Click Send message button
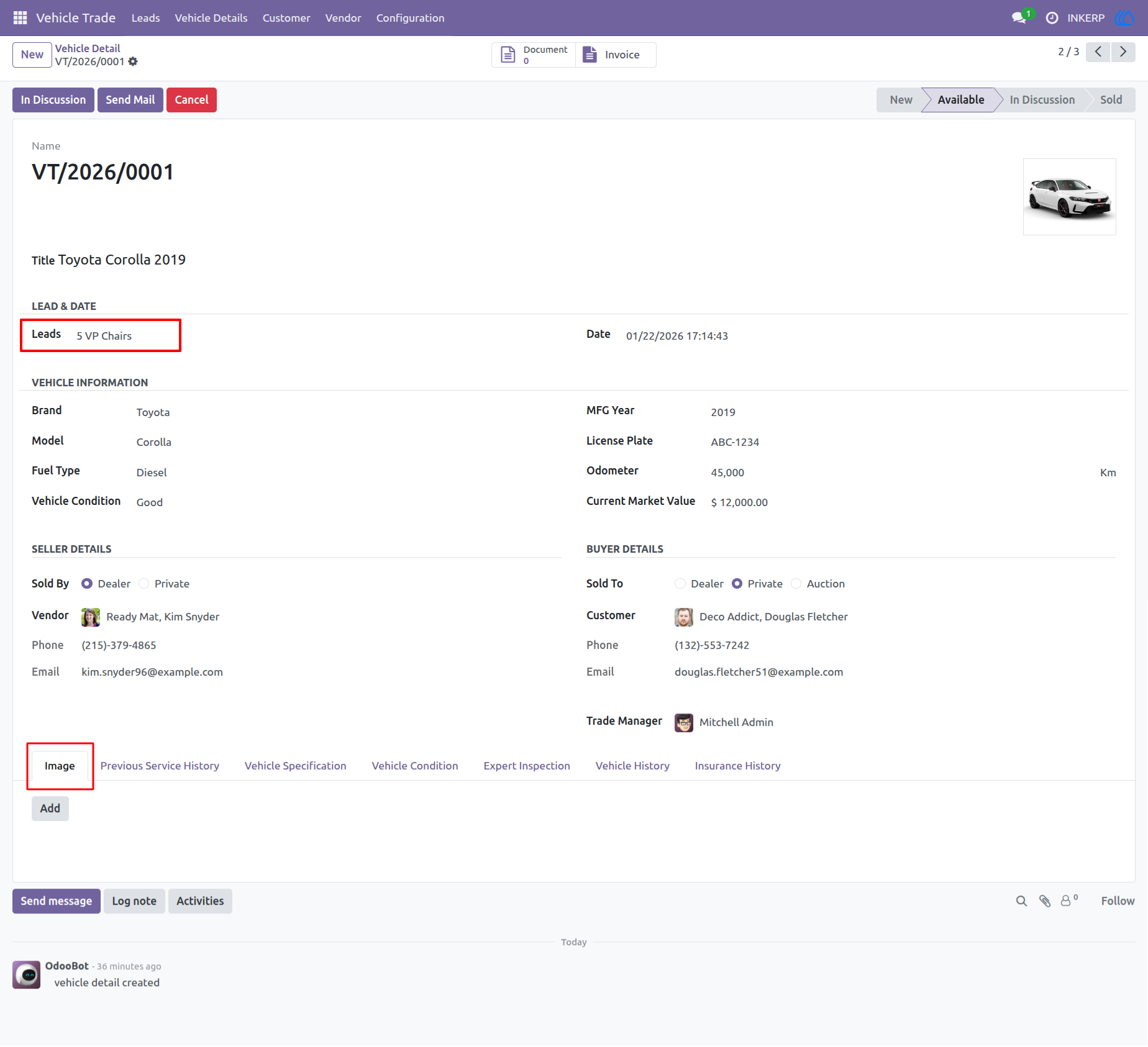Viewport: 1148px width, 1047px height. point(57,901)
